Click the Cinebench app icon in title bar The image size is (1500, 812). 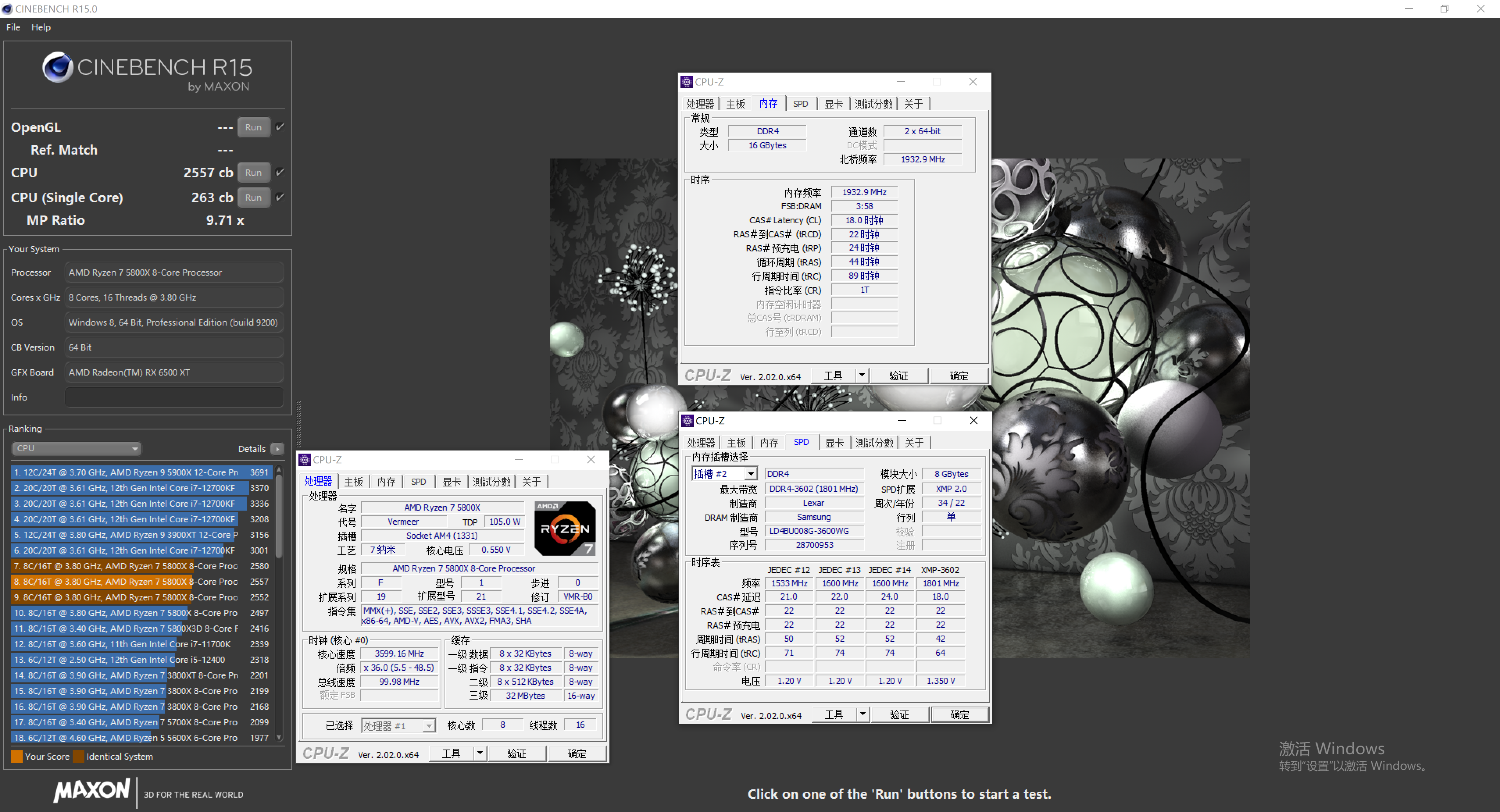click(x=7, y=9)
